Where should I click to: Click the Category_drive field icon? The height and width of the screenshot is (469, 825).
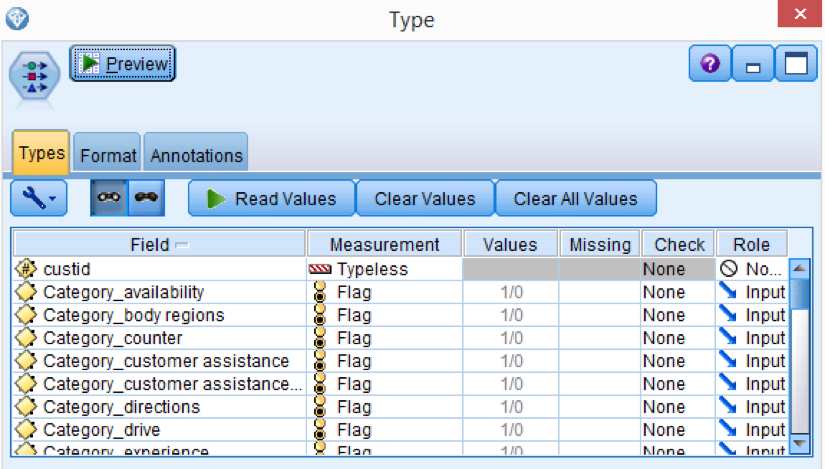(26, 430)
